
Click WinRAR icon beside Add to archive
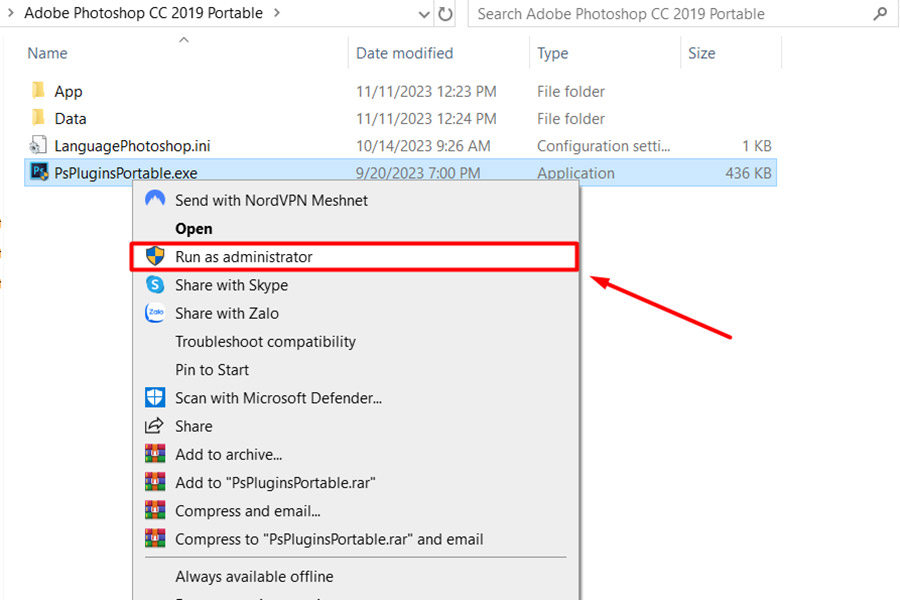coord(155,454)
